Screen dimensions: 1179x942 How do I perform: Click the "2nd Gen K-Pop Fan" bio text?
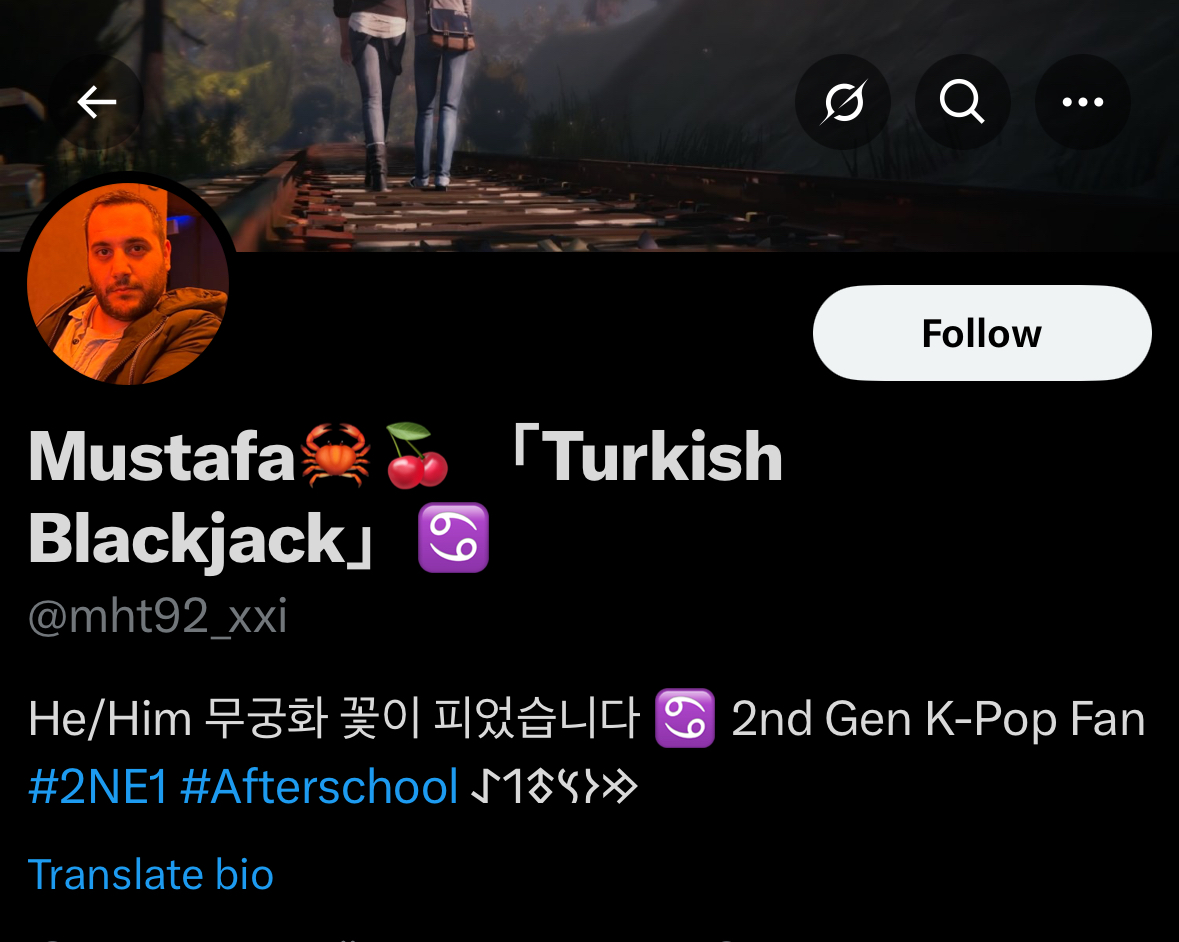pos(938,719)
